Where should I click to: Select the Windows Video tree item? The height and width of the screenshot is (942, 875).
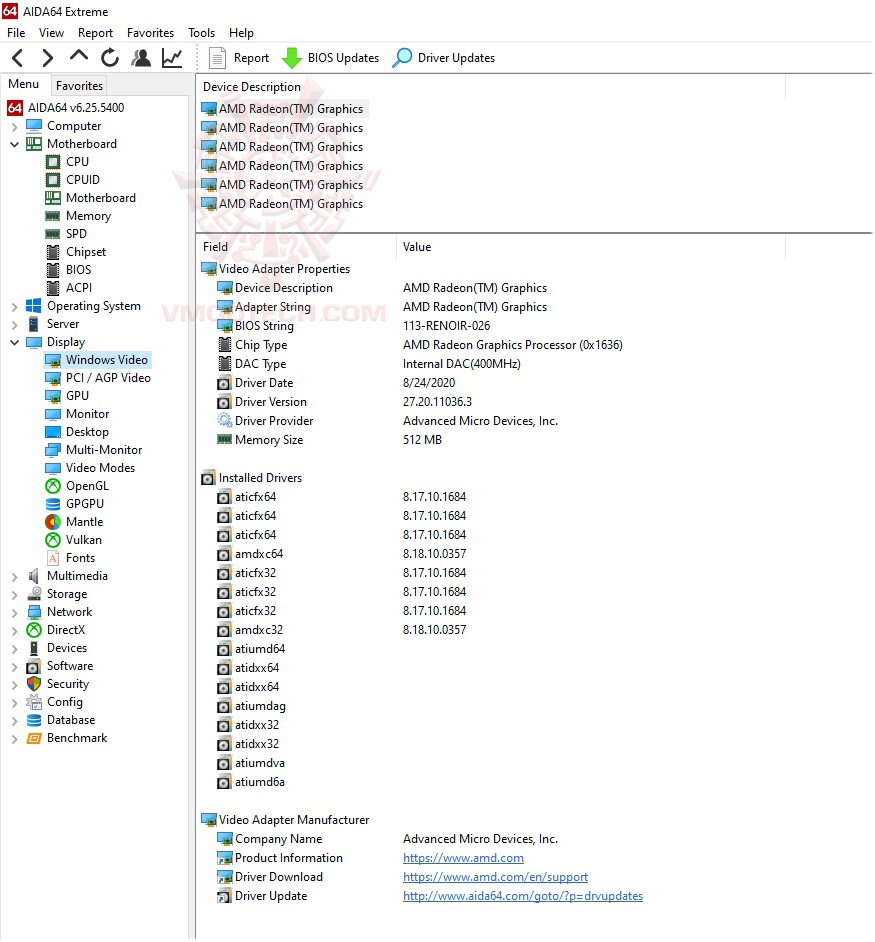pyautogui.click(x=106, y=360)
